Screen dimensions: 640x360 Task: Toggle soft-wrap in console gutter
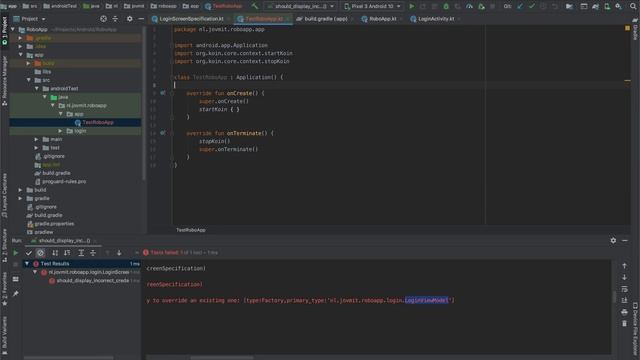click(624, 289)
